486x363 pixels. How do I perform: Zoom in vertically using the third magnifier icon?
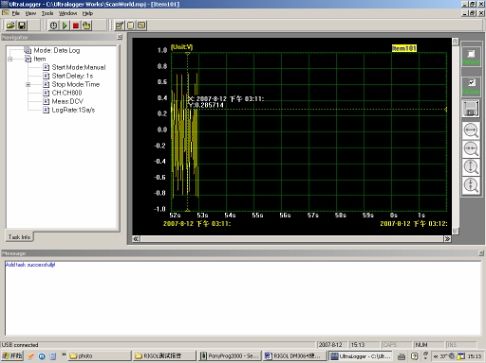pyautogui.click(x=471, y=167)
